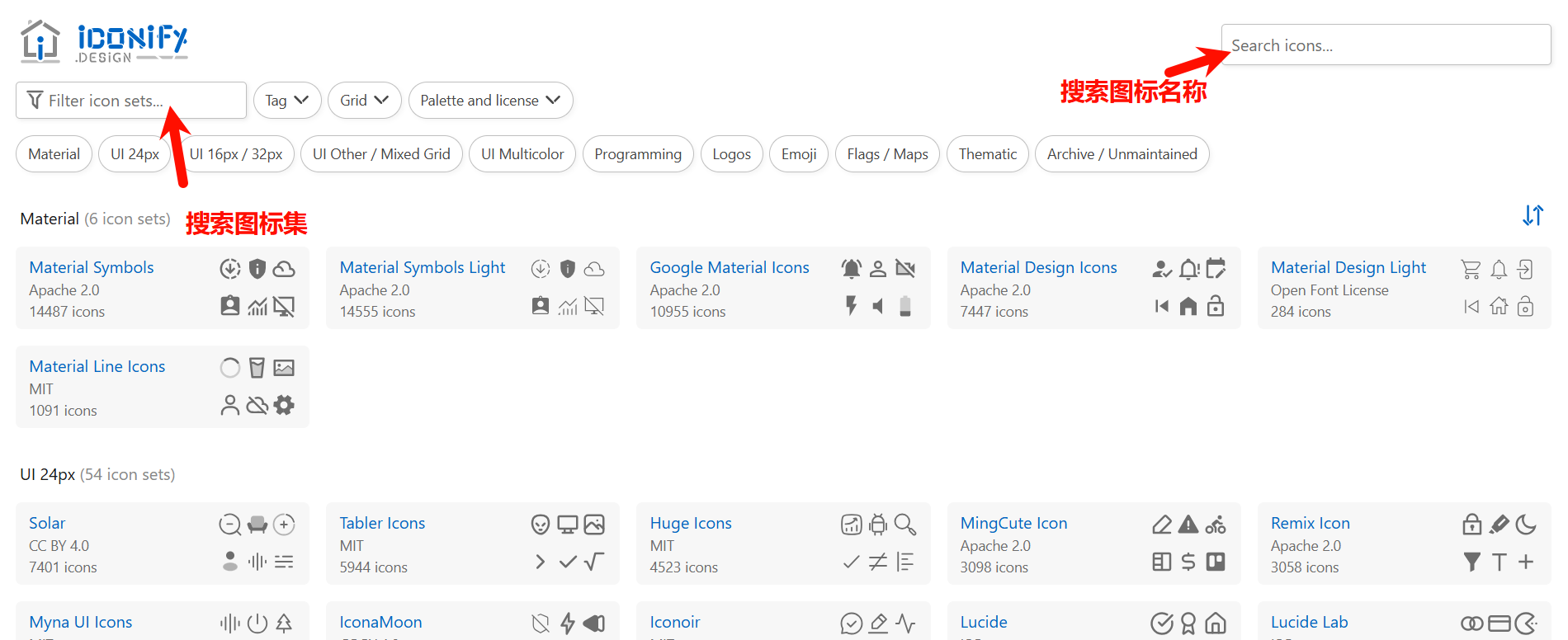
Task: Click the Iconify Design wordmark text
Action: [x=132, y=44]
